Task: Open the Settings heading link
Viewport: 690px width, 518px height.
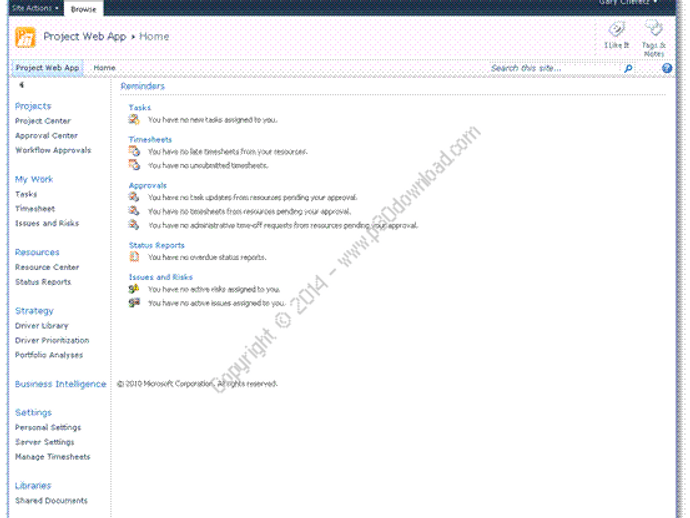Action: 33,413
